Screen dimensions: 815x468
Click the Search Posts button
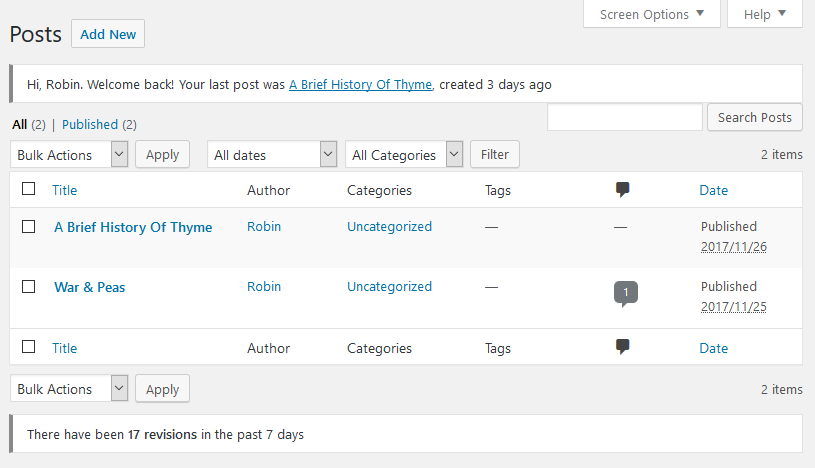[754, 117]
